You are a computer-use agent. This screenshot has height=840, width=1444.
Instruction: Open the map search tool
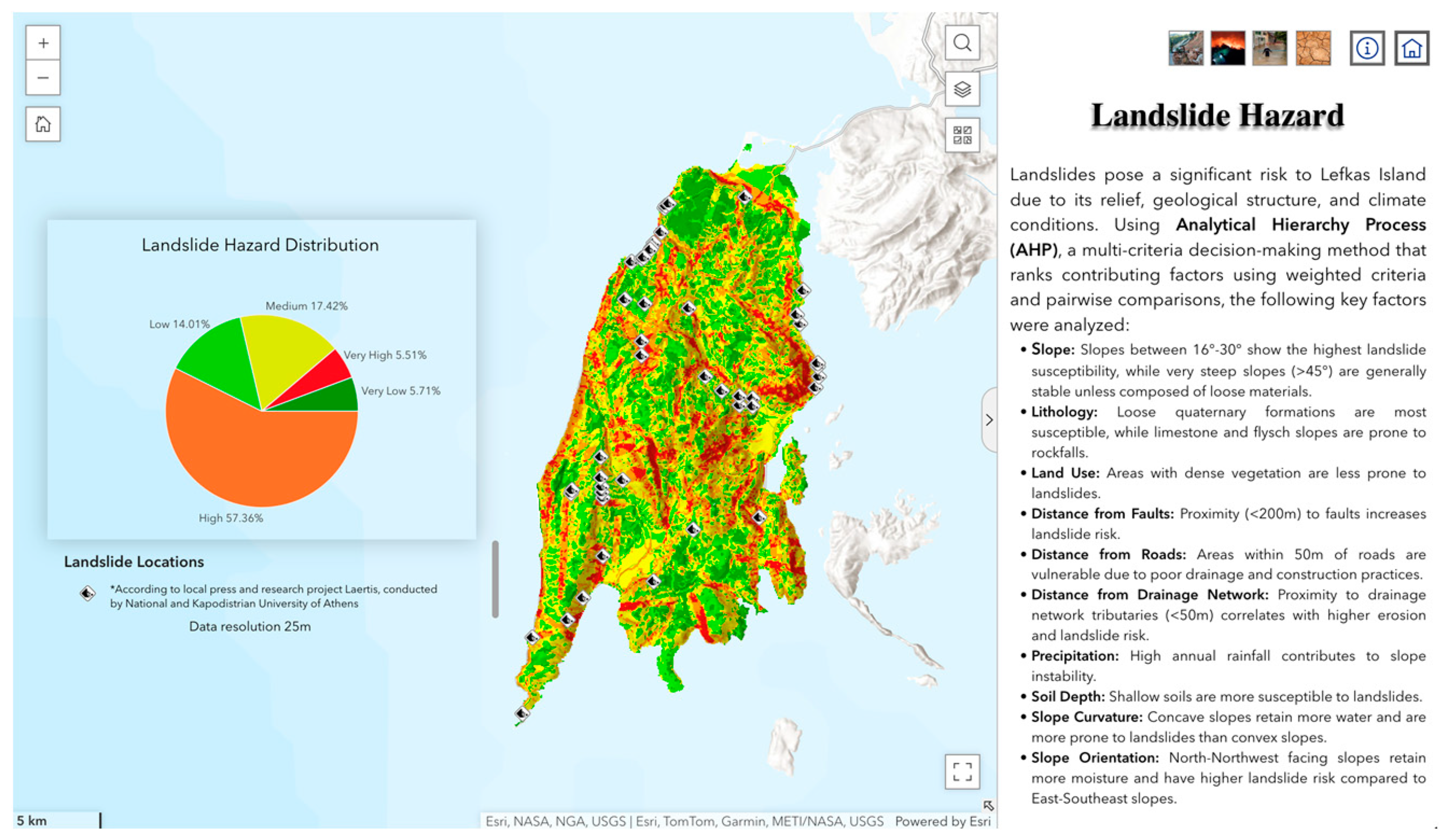point(962,43)
